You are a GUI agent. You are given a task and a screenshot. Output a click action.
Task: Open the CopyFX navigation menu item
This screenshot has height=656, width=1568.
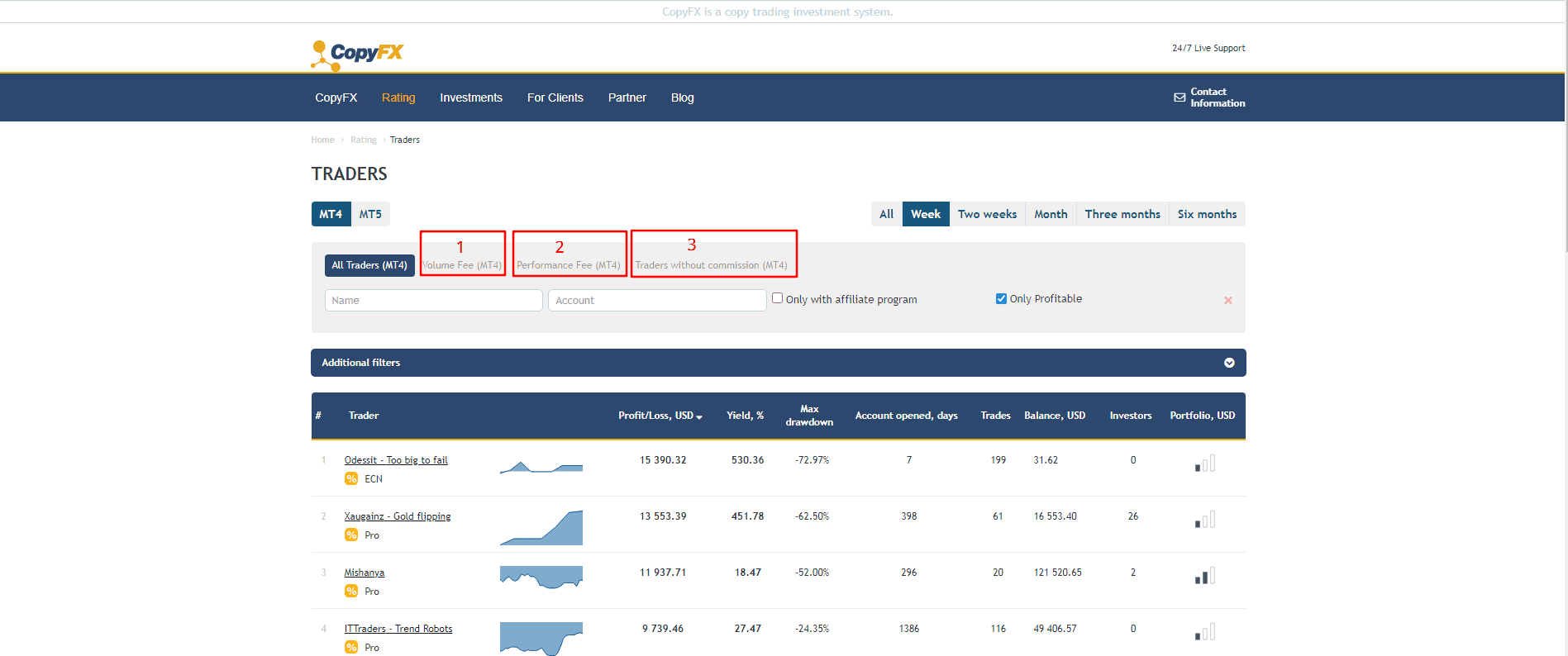point(336,97)
